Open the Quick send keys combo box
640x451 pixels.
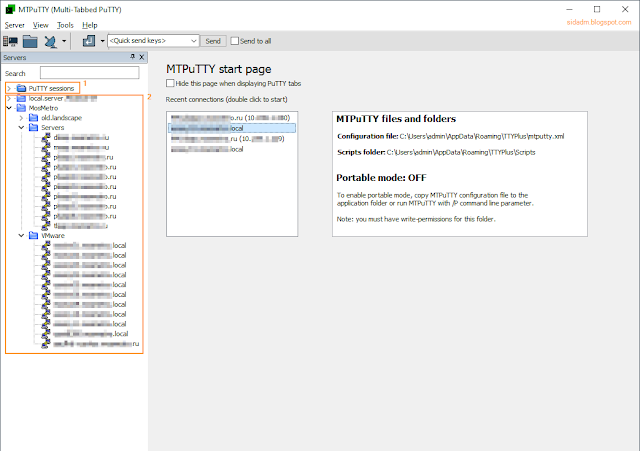click(153, 41)
